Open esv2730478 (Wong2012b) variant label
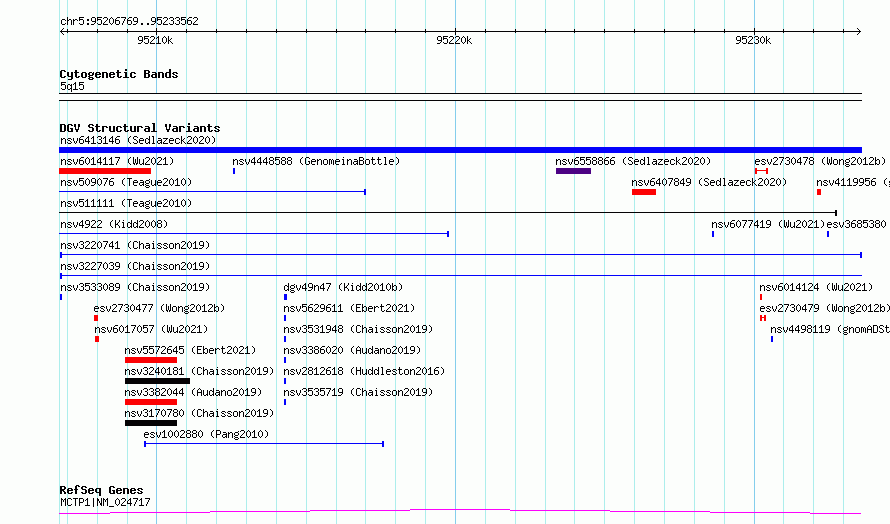890x524 pixels. coord(820,161)
